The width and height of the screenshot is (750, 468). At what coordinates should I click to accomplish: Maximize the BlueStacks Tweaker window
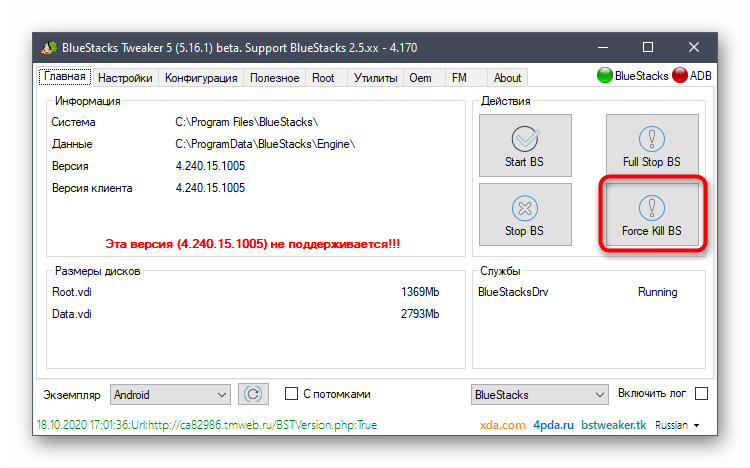pos(648,47)
